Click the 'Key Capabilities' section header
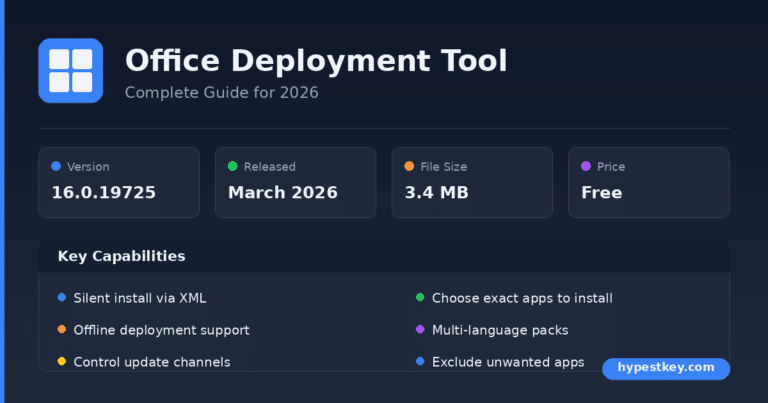 click(x=121, y=256)
